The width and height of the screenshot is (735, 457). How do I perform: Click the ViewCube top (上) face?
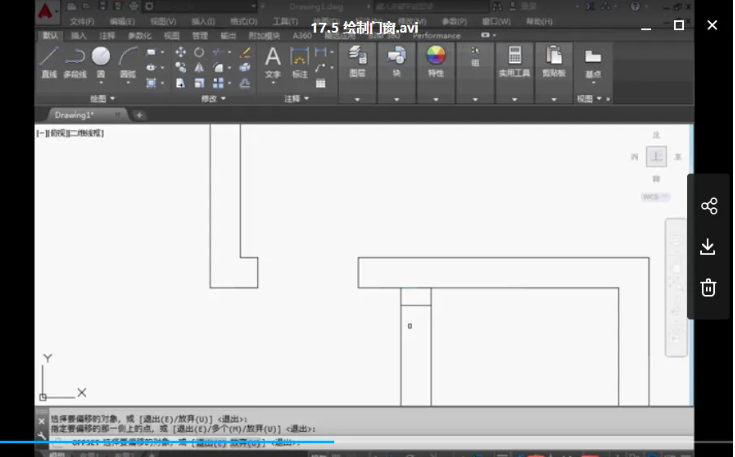(656, 157)
